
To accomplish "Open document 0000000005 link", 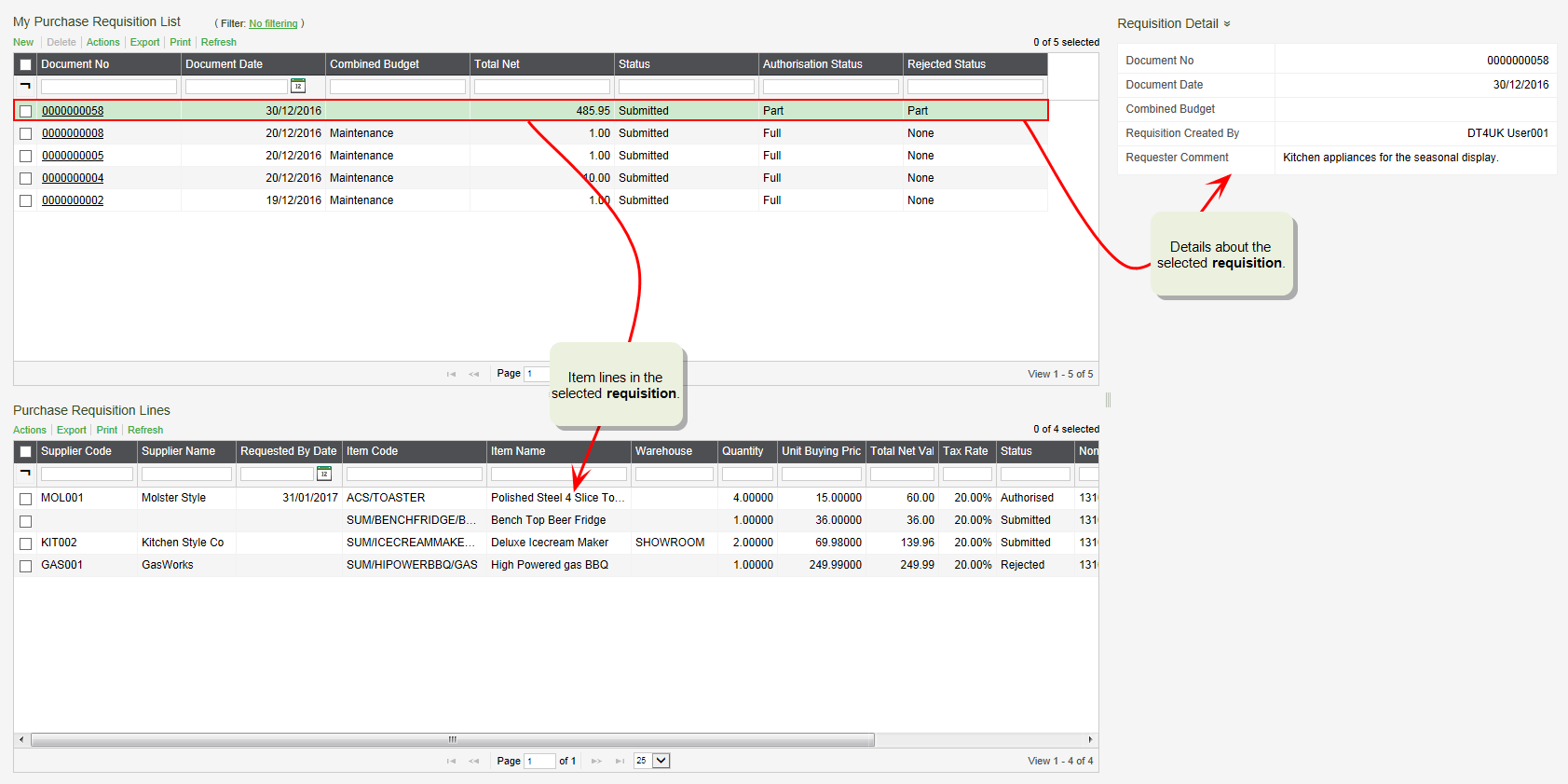I will pos(73,156).
